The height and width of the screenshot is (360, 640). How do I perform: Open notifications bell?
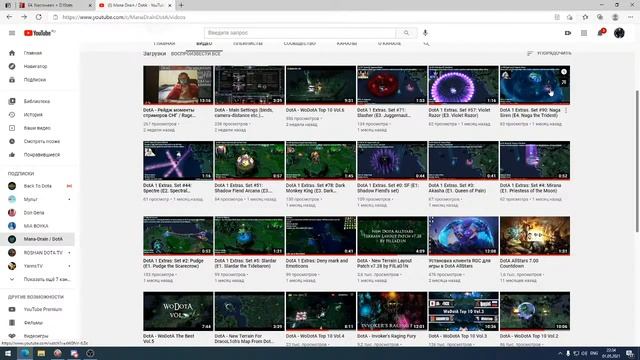click(x=600, y=33)
